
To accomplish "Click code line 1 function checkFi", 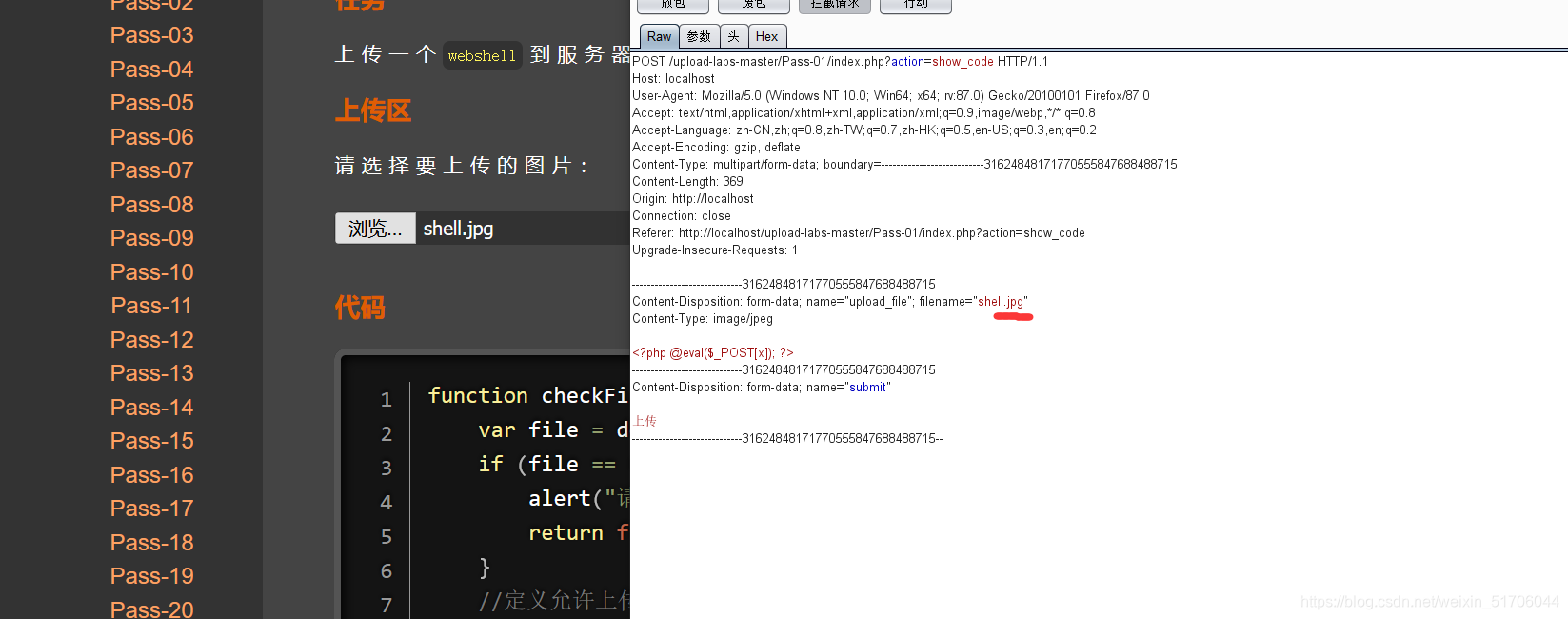I will pos(527,395).
